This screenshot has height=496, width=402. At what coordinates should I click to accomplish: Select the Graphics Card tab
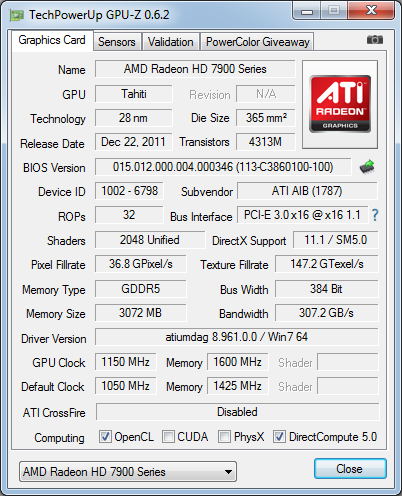click(x=52, y=40)
